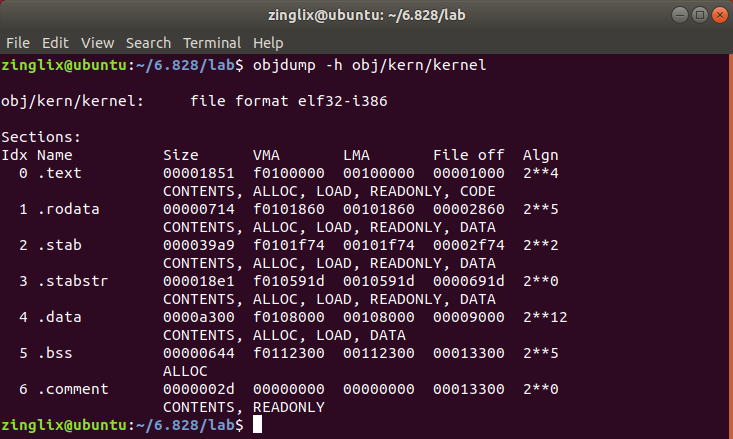Screen dimensions: 733x439
Task: Open the Help menu
Action: 268,43
